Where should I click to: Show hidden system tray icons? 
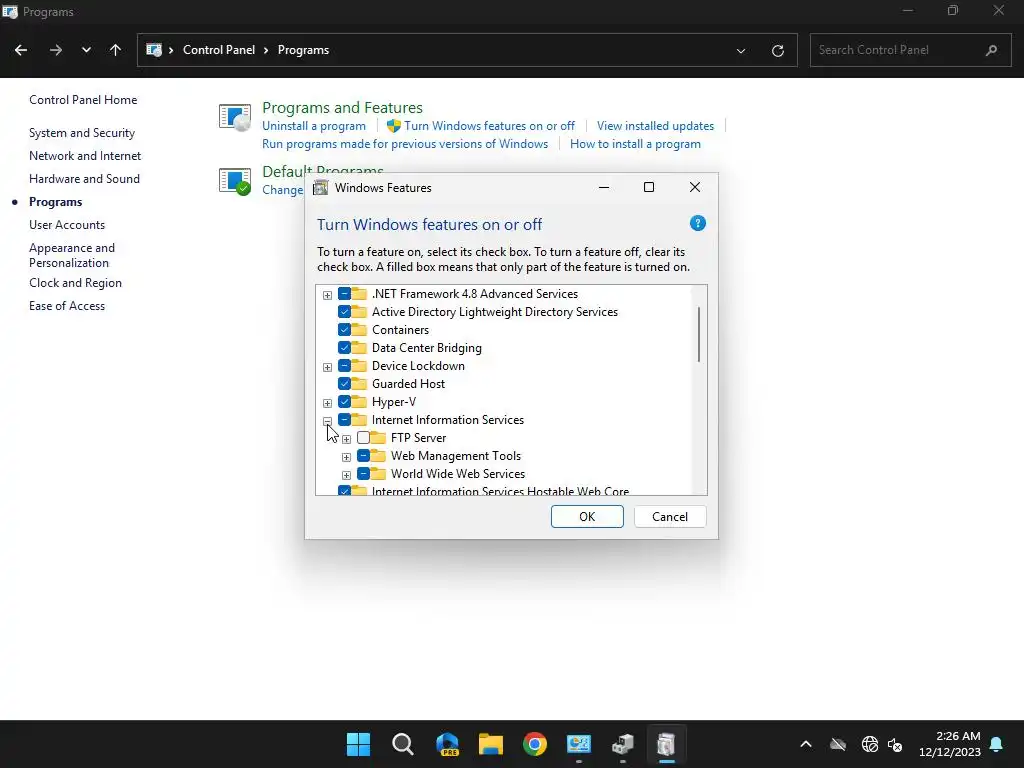pyautogui.click(x=806, y=744)
